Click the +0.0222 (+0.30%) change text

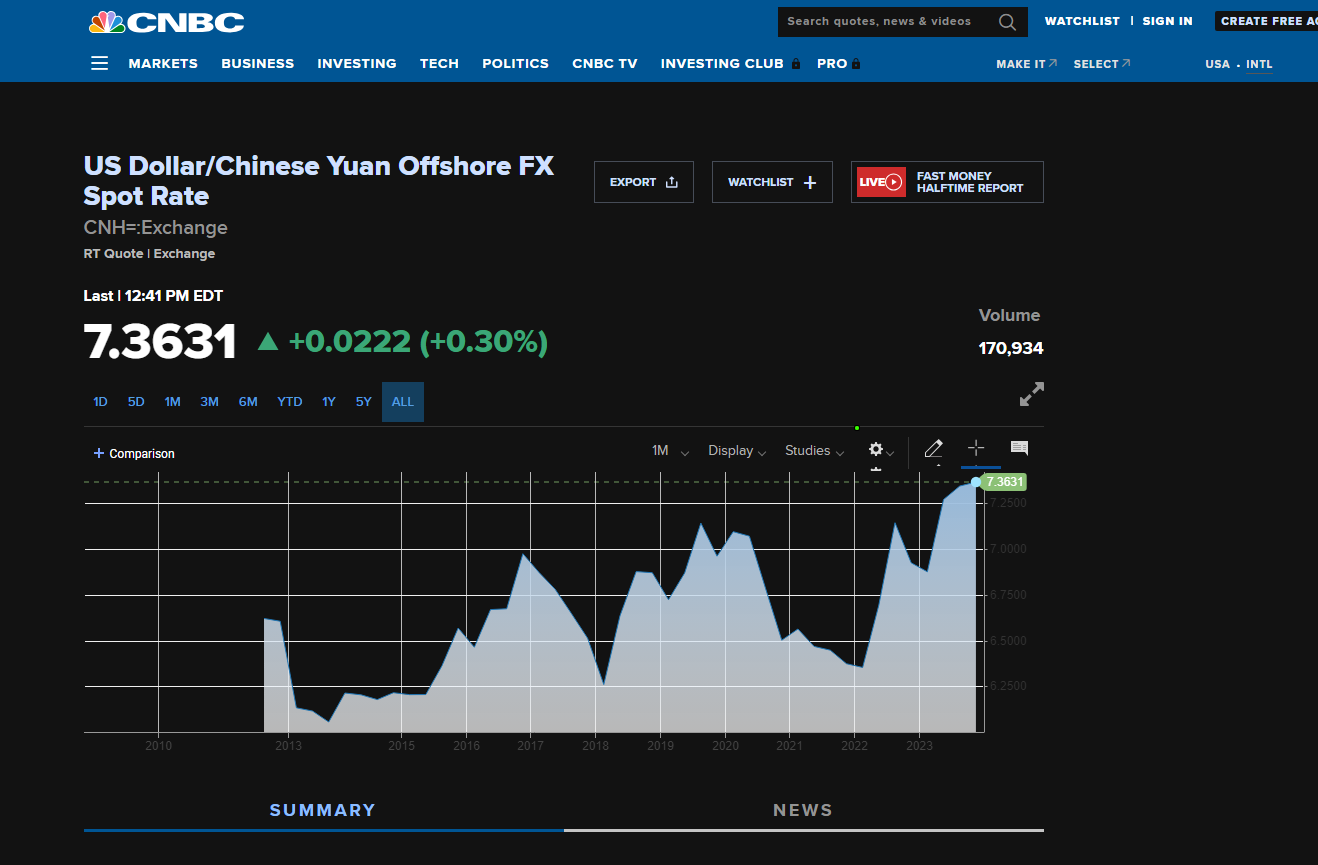click(418, 341)
